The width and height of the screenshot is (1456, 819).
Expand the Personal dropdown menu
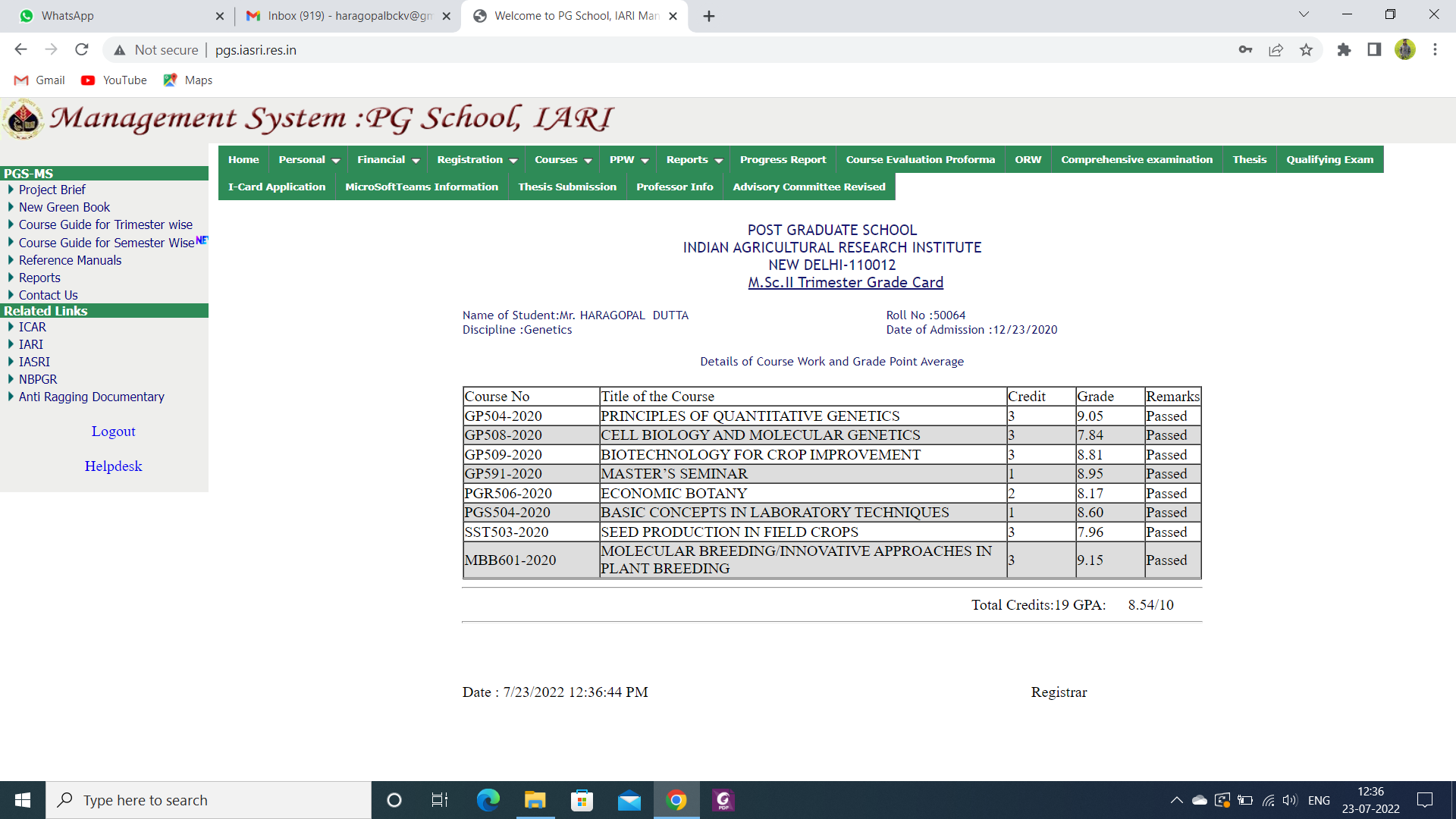309,159
